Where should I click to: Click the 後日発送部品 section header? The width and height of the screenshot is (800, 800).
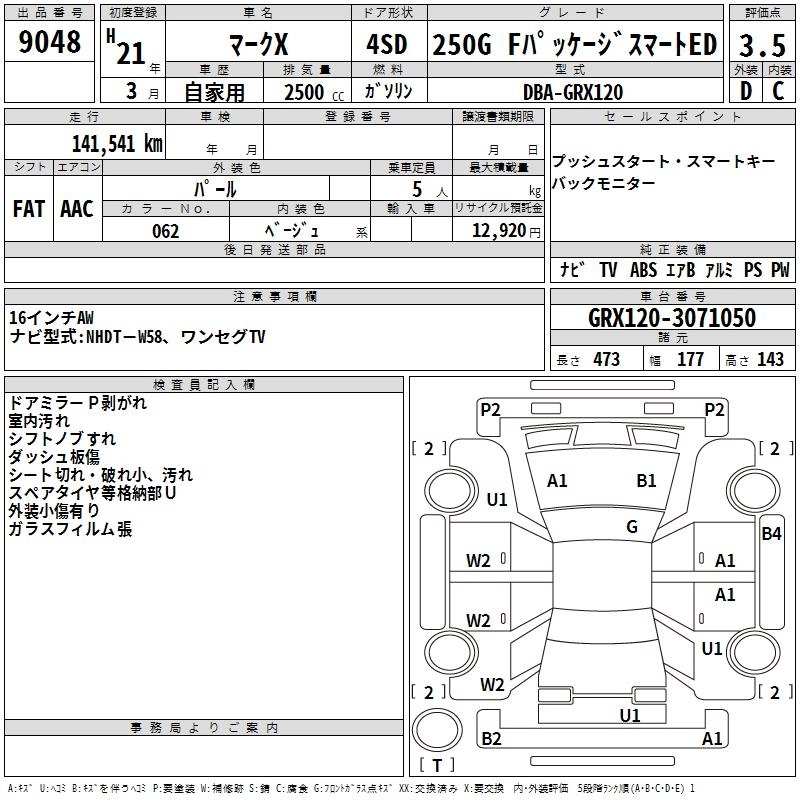(274, 250)
